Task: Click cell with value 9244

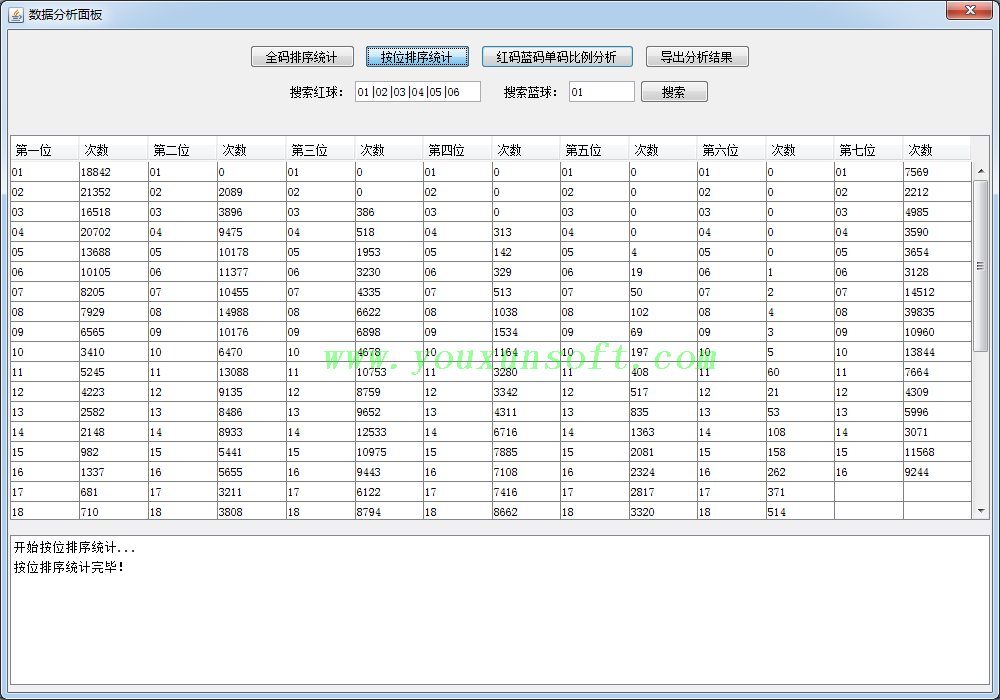Action: tap(938, 472)
